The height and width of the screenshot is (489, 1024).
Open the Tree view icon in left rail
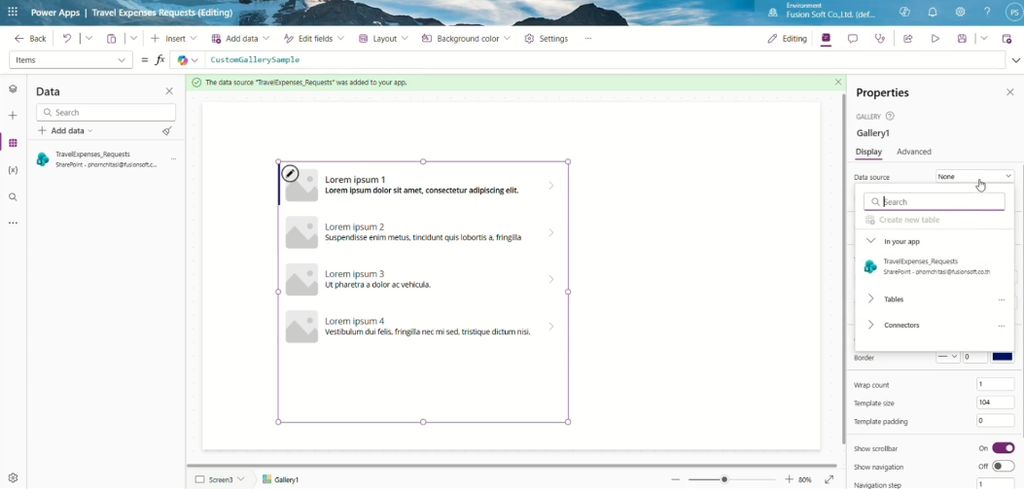tap(12, 89)
